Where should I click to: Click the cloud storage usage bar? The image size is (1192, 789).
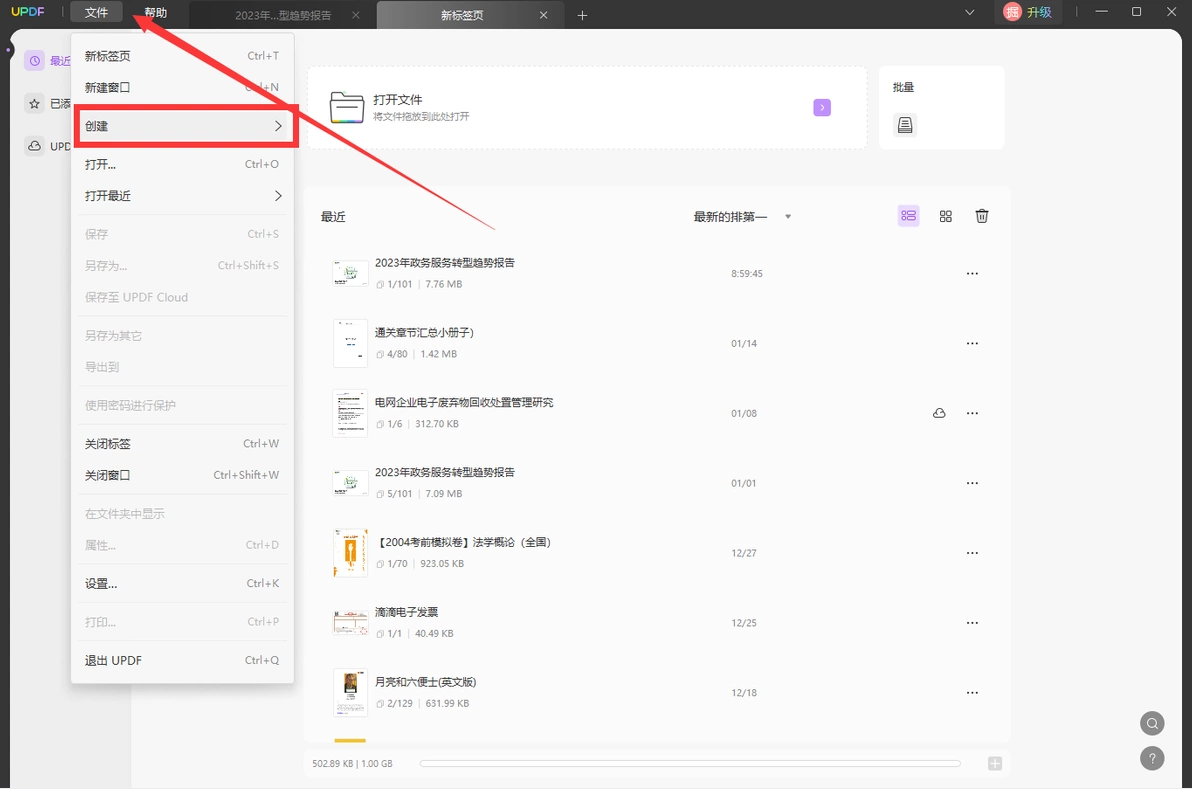tap(690, 763)
